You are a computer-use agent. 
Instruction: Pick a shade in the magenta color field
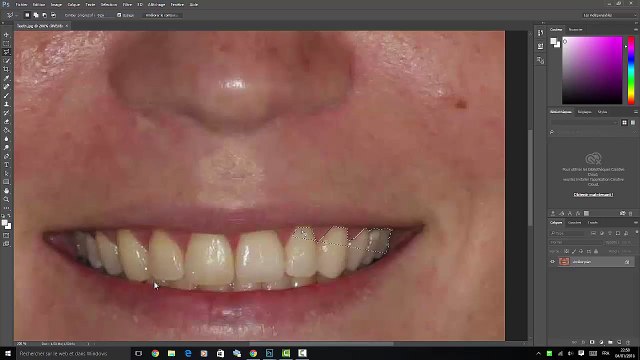(x=592, y=70)
